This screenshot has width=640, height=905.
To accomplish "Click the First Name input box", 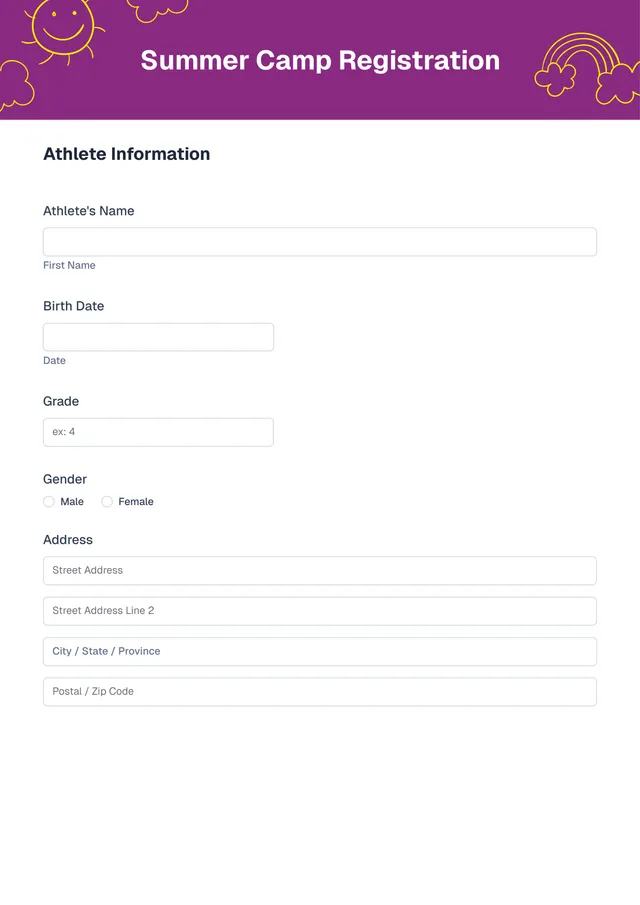I will point(318,241).
